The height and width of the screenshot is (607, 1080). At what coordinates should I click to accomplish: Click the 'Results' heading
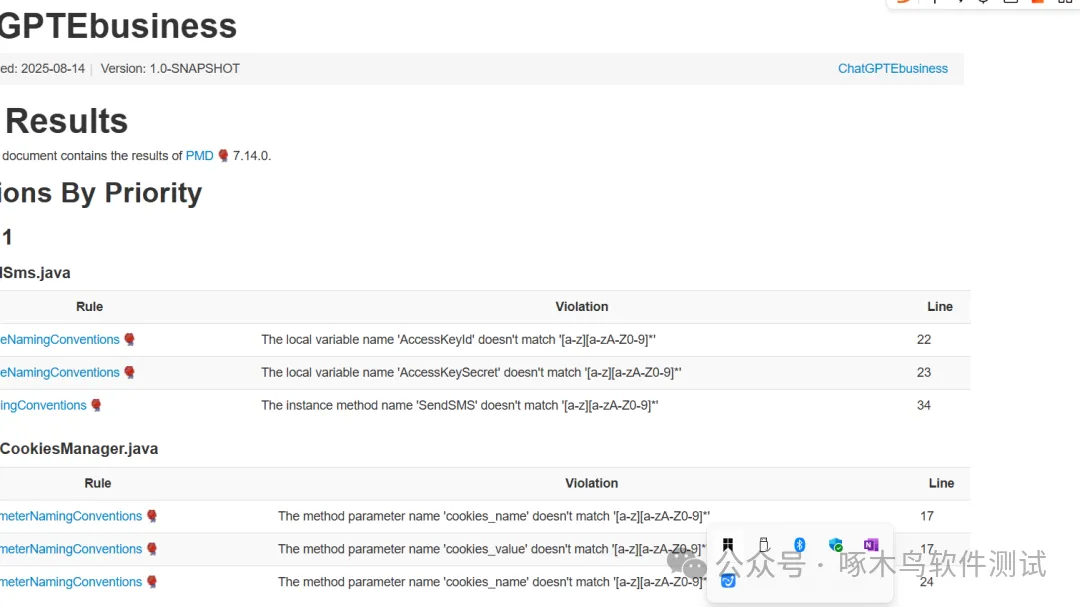tap(66, 121)
